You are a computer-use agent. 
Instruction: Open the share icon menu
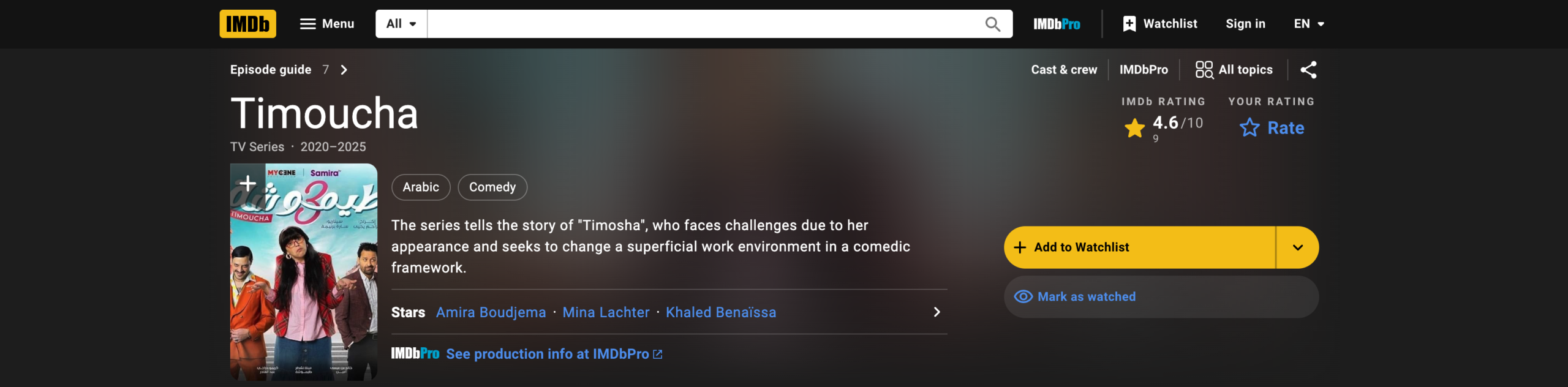point(1308,70)
